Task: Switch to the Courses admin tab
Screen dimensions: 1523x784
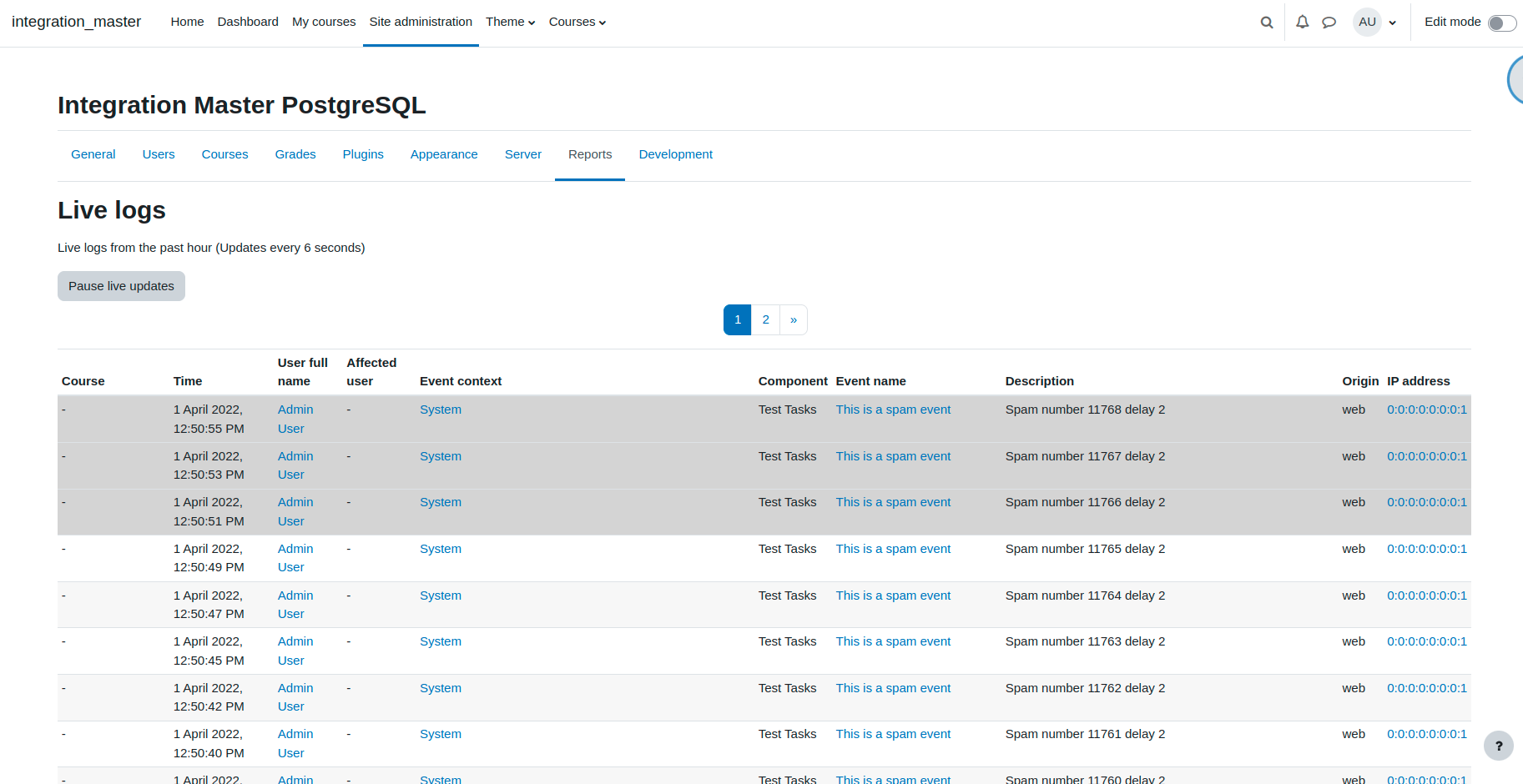Action: pos(225,154)
